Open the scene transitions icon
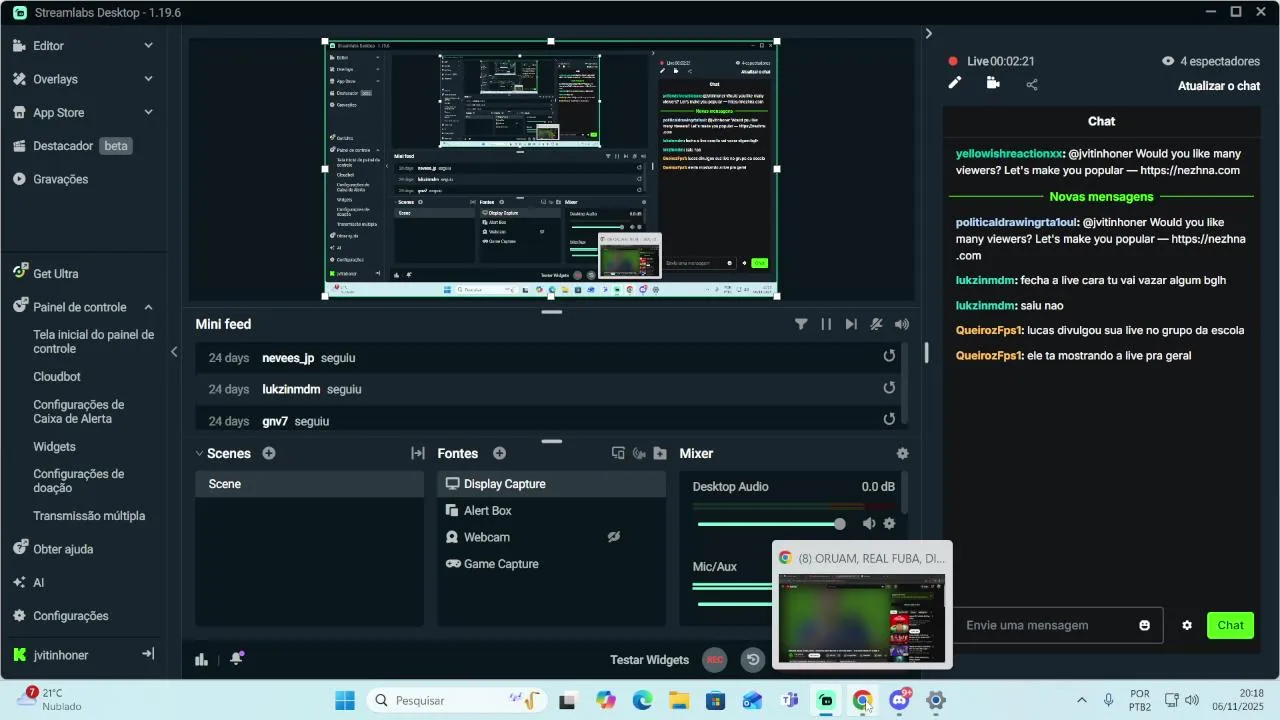 click(418, 454)
